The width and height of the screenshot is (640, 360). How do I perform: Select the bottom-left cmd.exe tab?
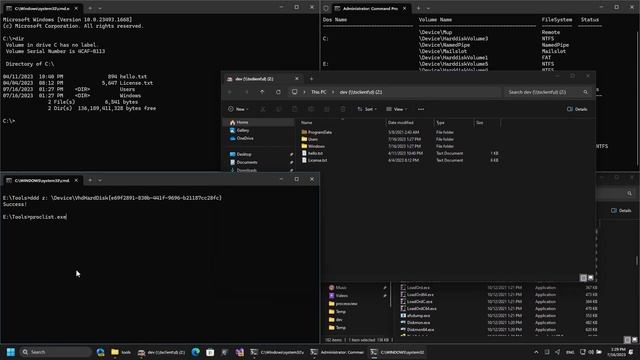pos(42,180)
